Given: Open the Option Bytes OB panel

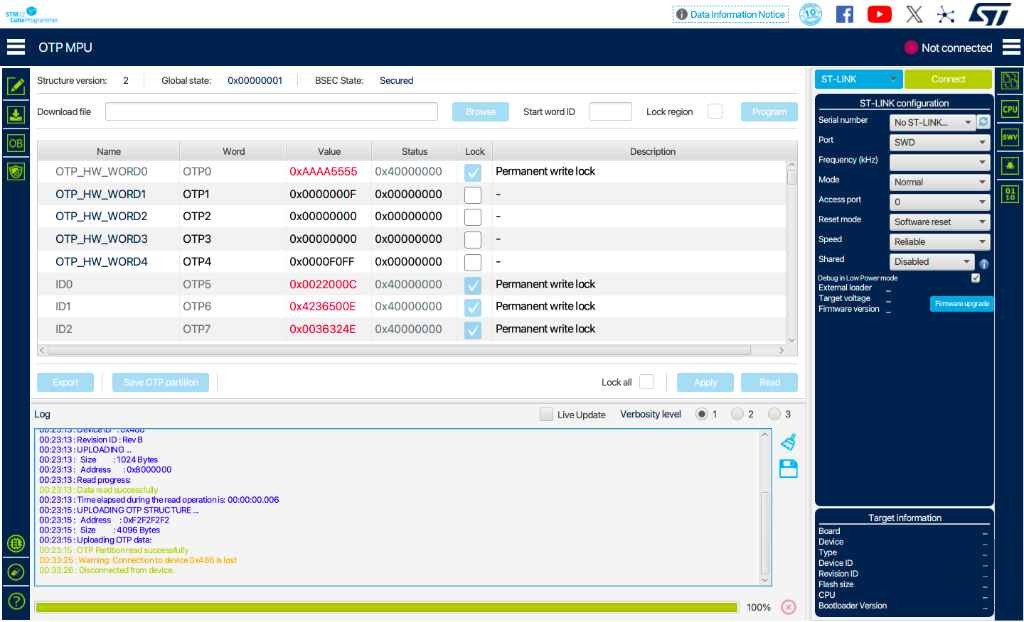Looking at the screenshot, I should click(x=16, y=143).
